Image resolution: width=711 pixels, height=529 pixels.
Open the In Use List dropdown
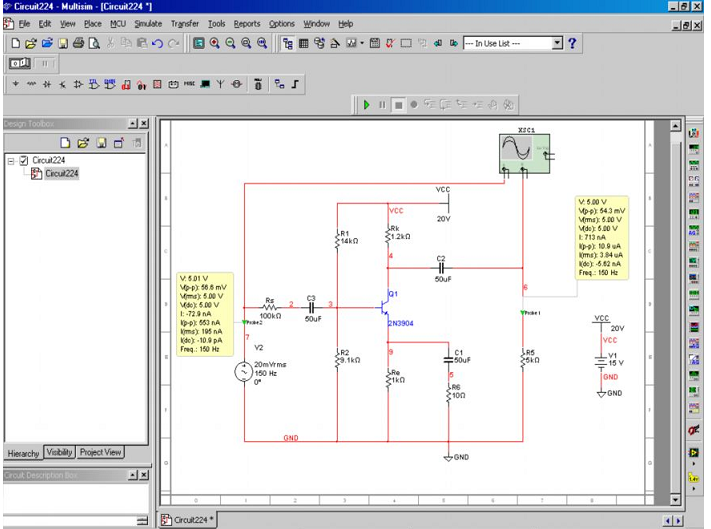[557, 44]
